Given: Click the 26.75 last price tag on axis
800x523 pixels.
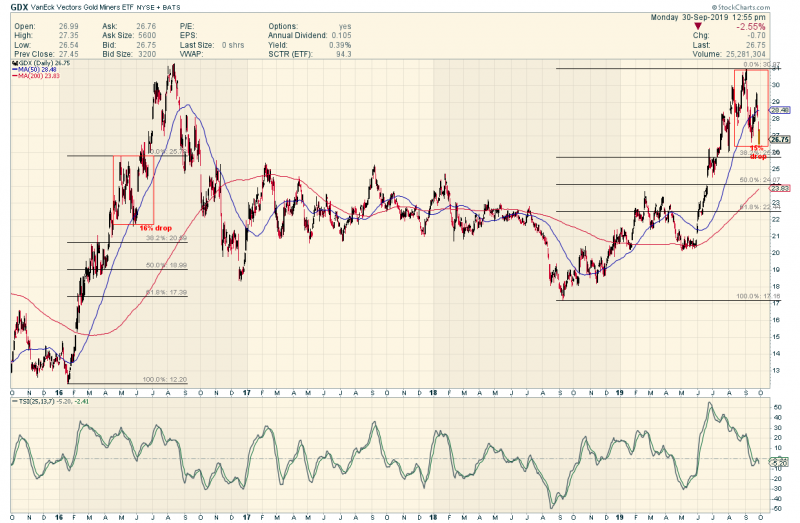Looking at the screenshot, I should pos(780,139).
